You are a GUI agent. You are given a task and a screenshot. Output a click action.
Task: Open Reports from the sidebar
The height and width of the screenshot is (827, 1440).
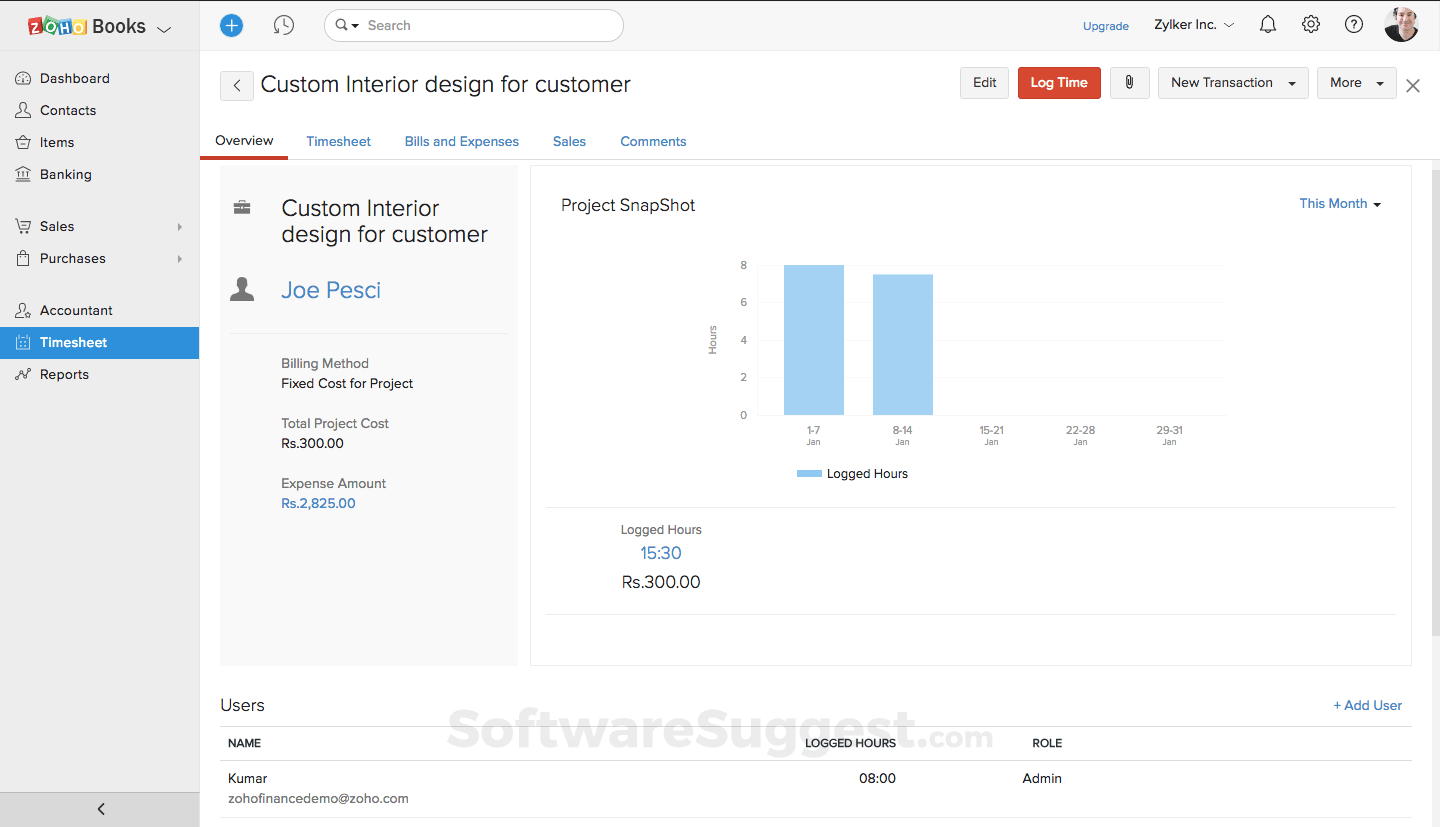62,374
